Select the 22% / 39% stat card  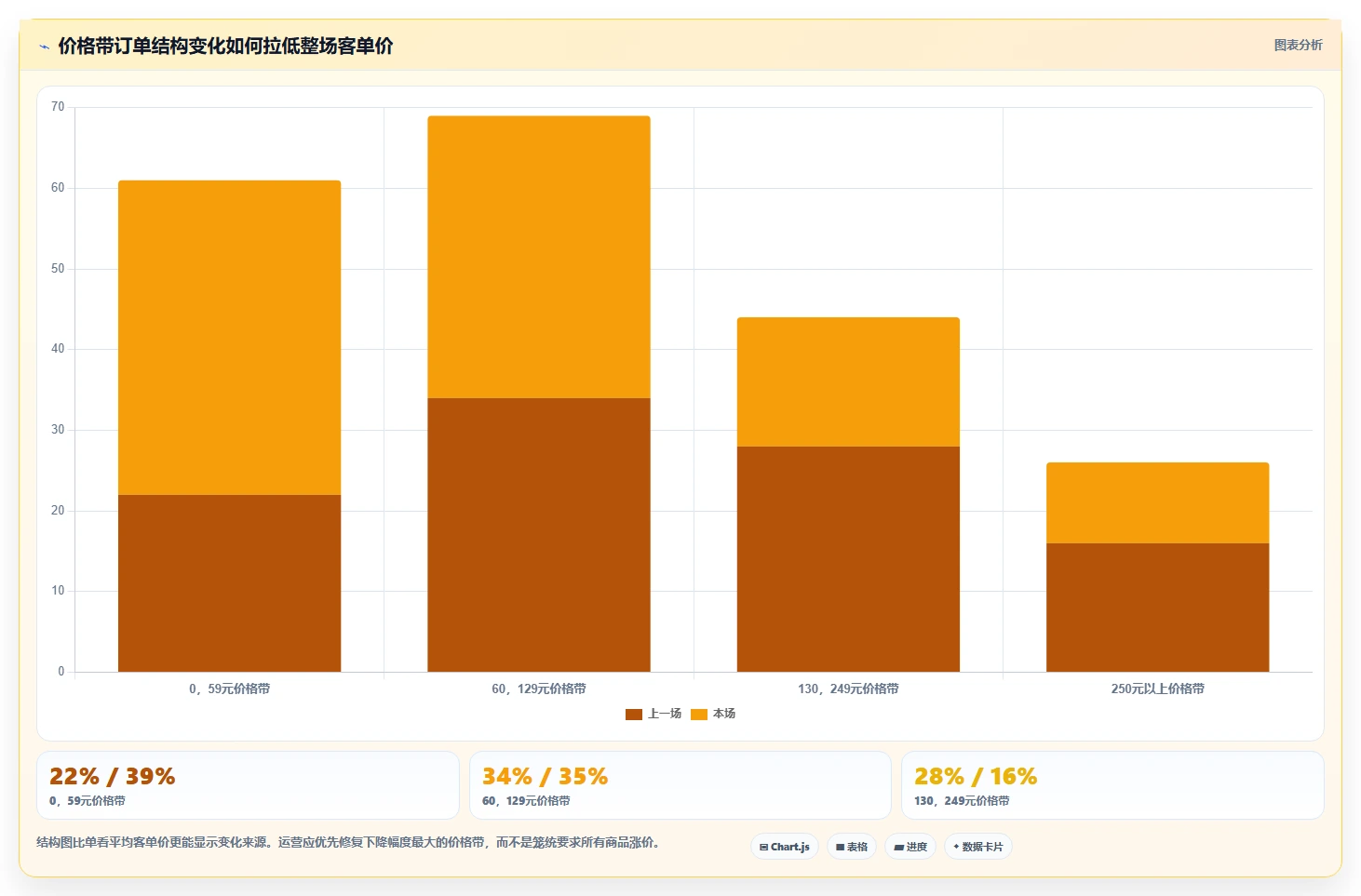[248, 785]
